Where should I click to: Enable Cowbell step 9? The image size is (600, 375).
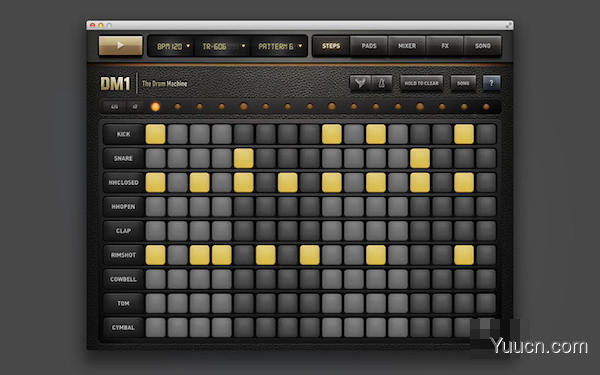tap(332, 279)
